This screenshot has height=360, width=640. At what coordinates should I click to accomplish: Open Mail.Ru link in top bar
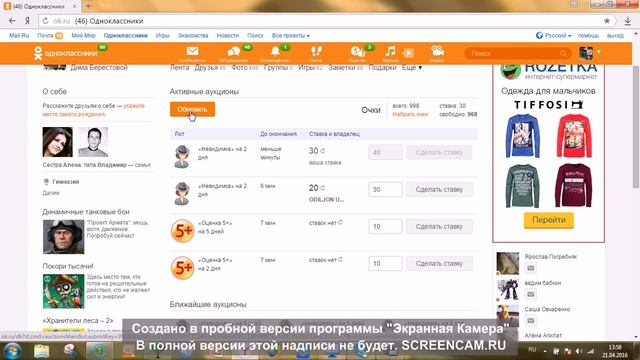[19, 36]
